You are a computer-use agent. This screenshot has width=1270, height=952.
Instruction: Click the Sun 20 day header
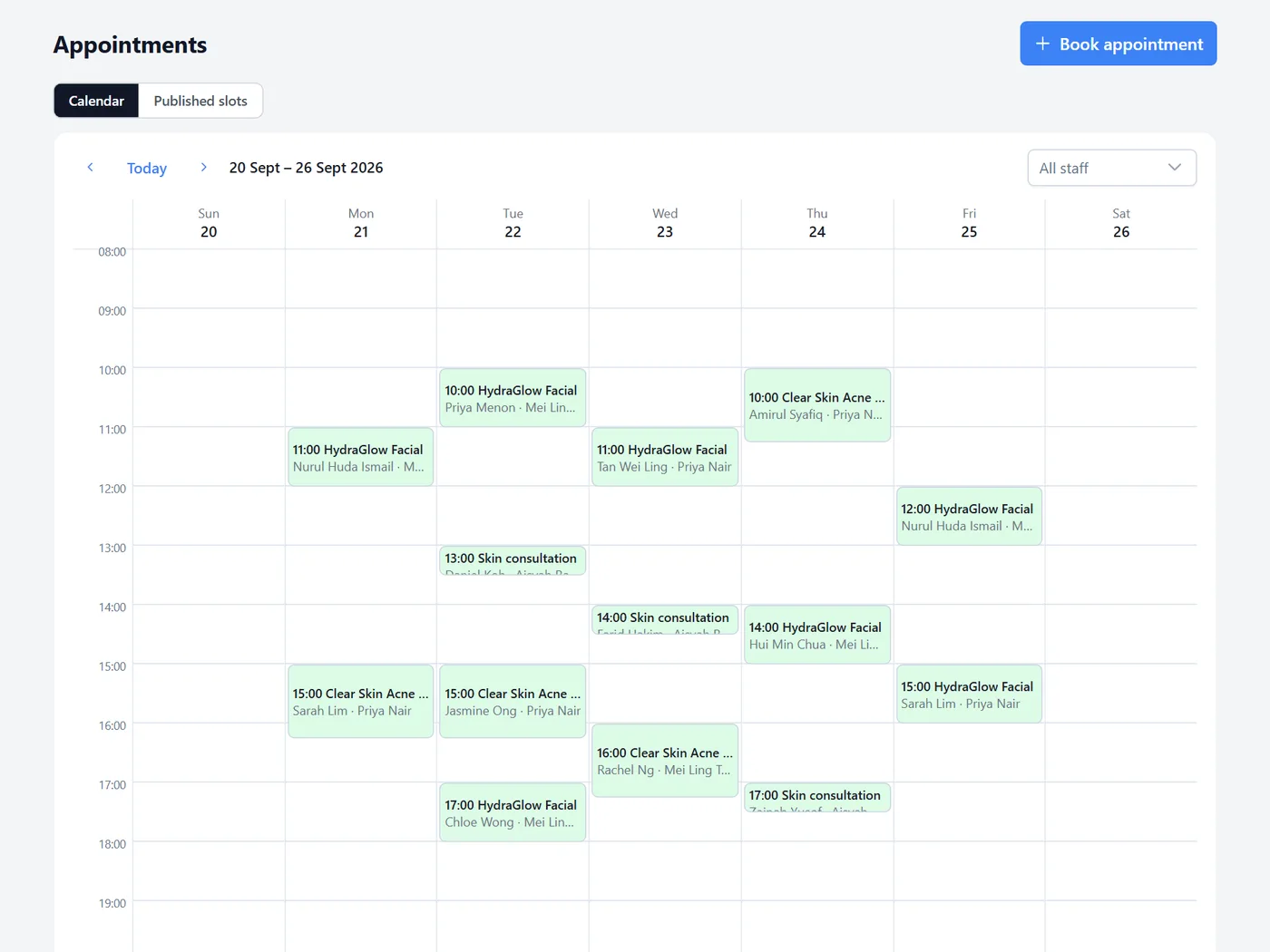pos(209,223)
